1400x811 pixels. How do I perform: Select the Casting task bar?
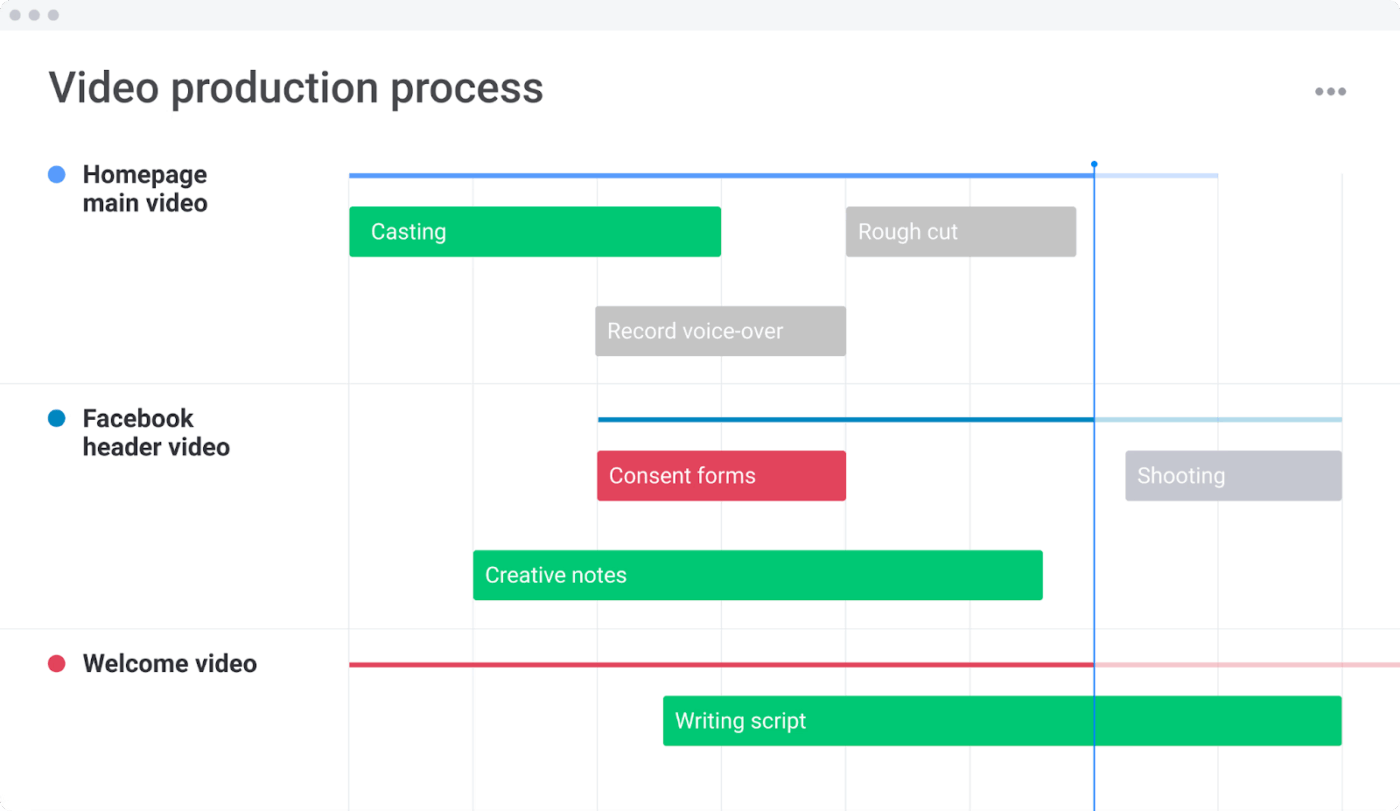click(534, 231)
